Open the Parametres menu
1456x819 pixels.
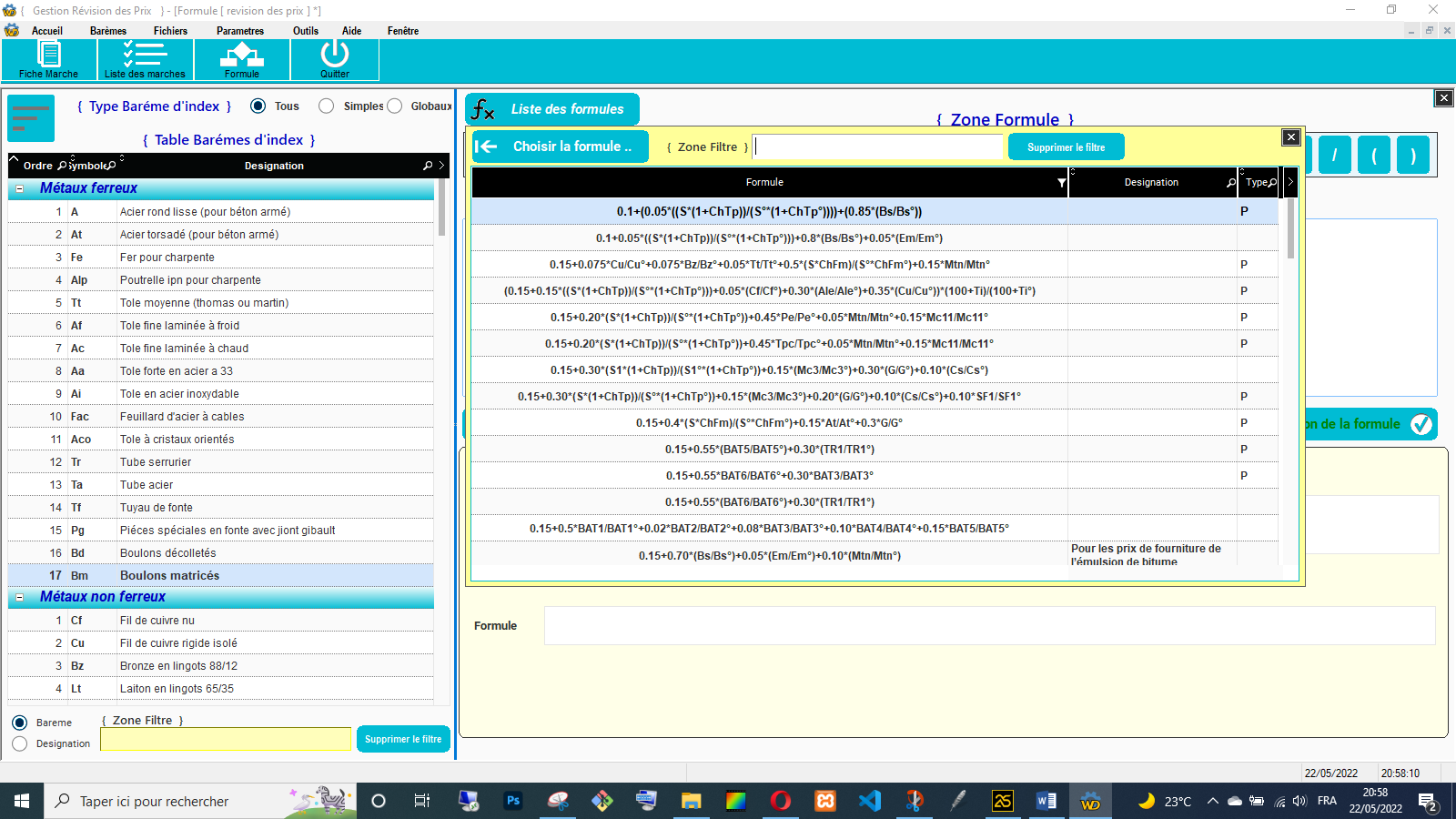240,31
